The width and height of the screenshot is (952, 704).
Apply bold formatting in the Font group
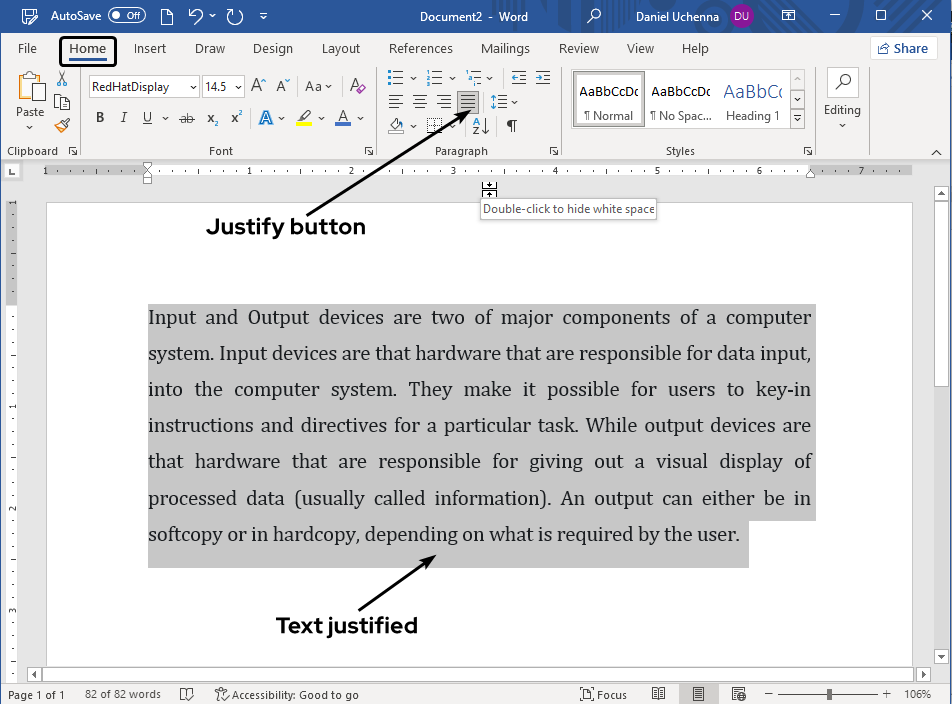(x=99, y=117)
